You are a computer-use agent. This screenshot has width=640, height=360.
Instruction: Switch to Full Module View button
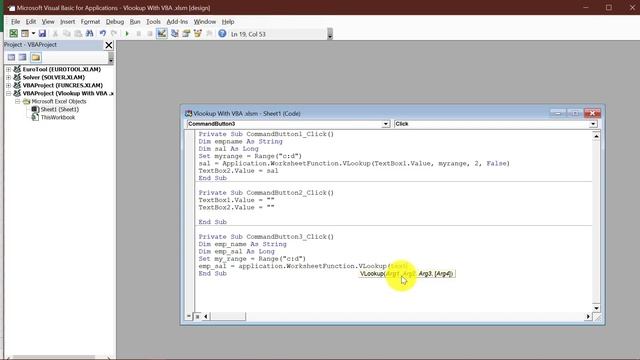[197, 316]
